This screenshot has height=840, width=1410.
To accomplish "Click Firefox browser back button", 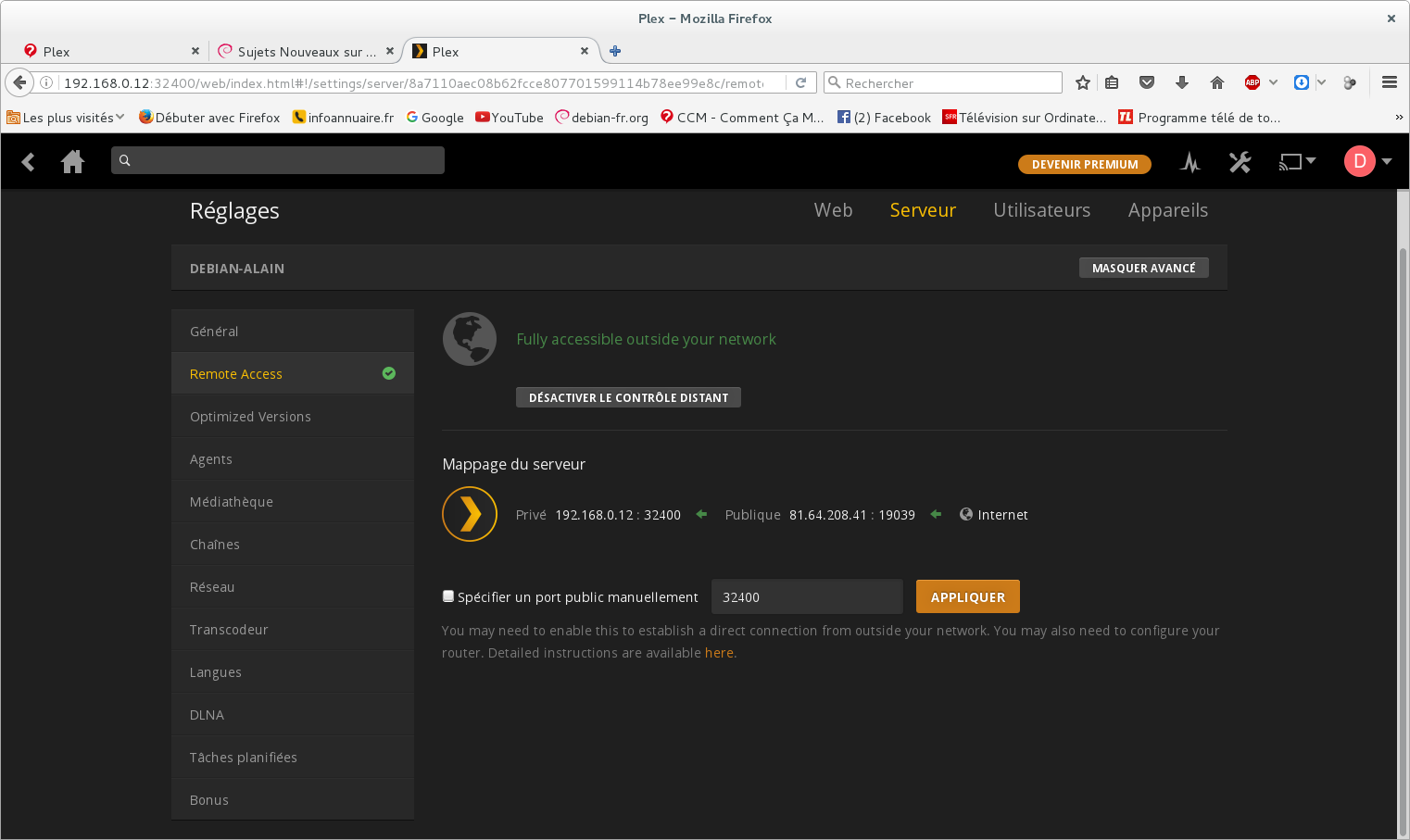I will (x=19, y=82).
